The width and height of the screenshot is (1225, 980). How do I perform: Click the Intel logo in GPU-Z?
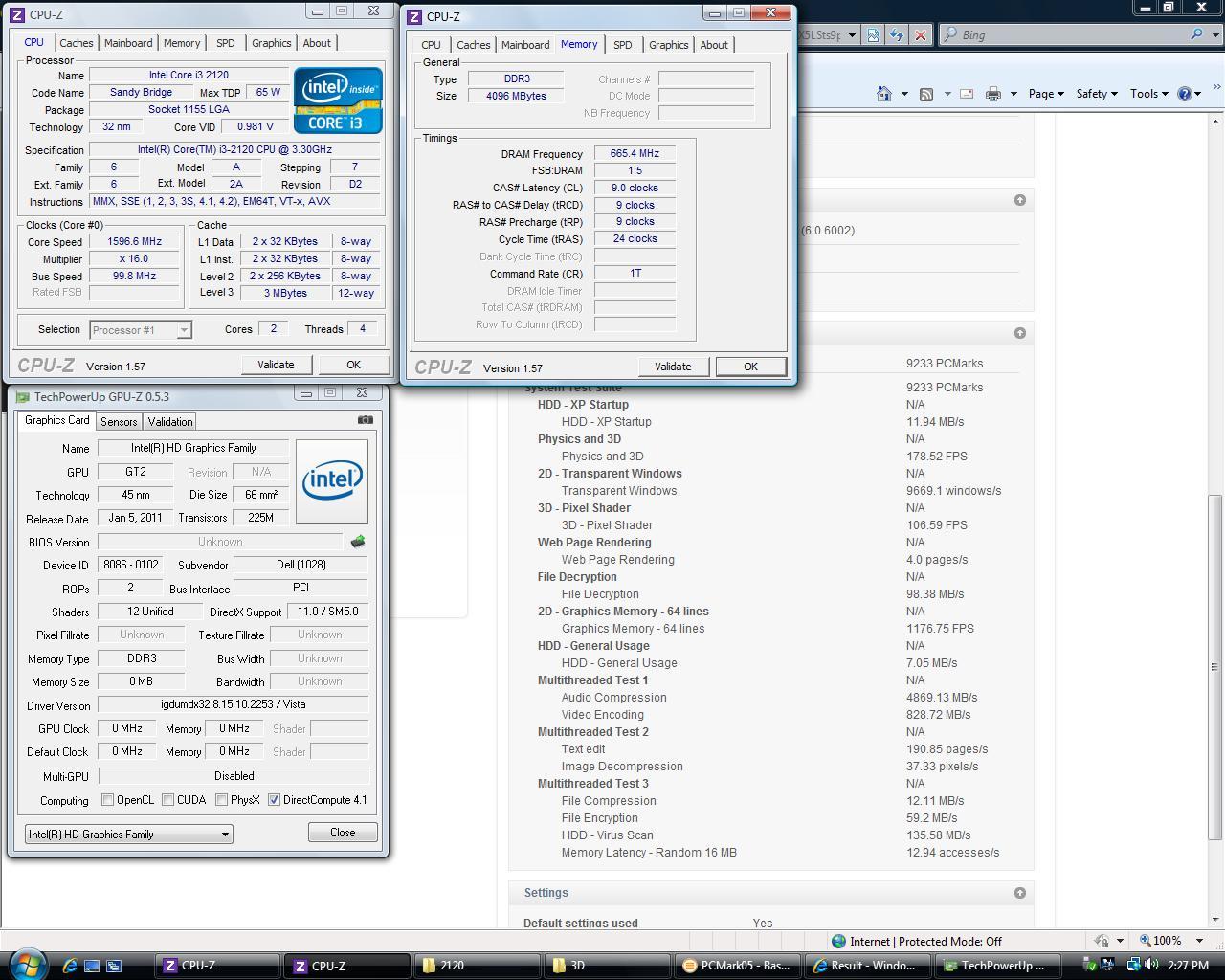(332, 481)
